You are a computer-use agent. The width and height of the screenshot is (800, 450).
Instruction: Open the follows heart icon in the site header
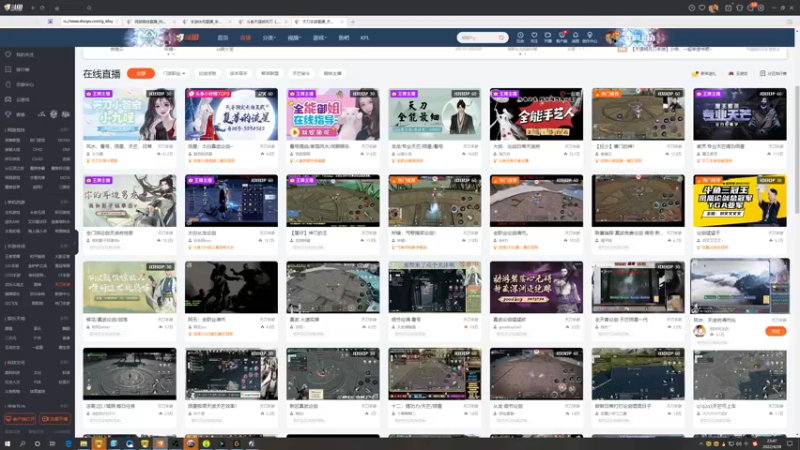click(534, 37)
